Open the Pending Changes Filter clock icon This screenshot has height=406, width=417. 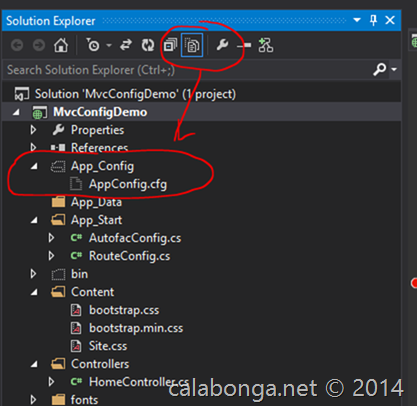[x=93, y=45]
